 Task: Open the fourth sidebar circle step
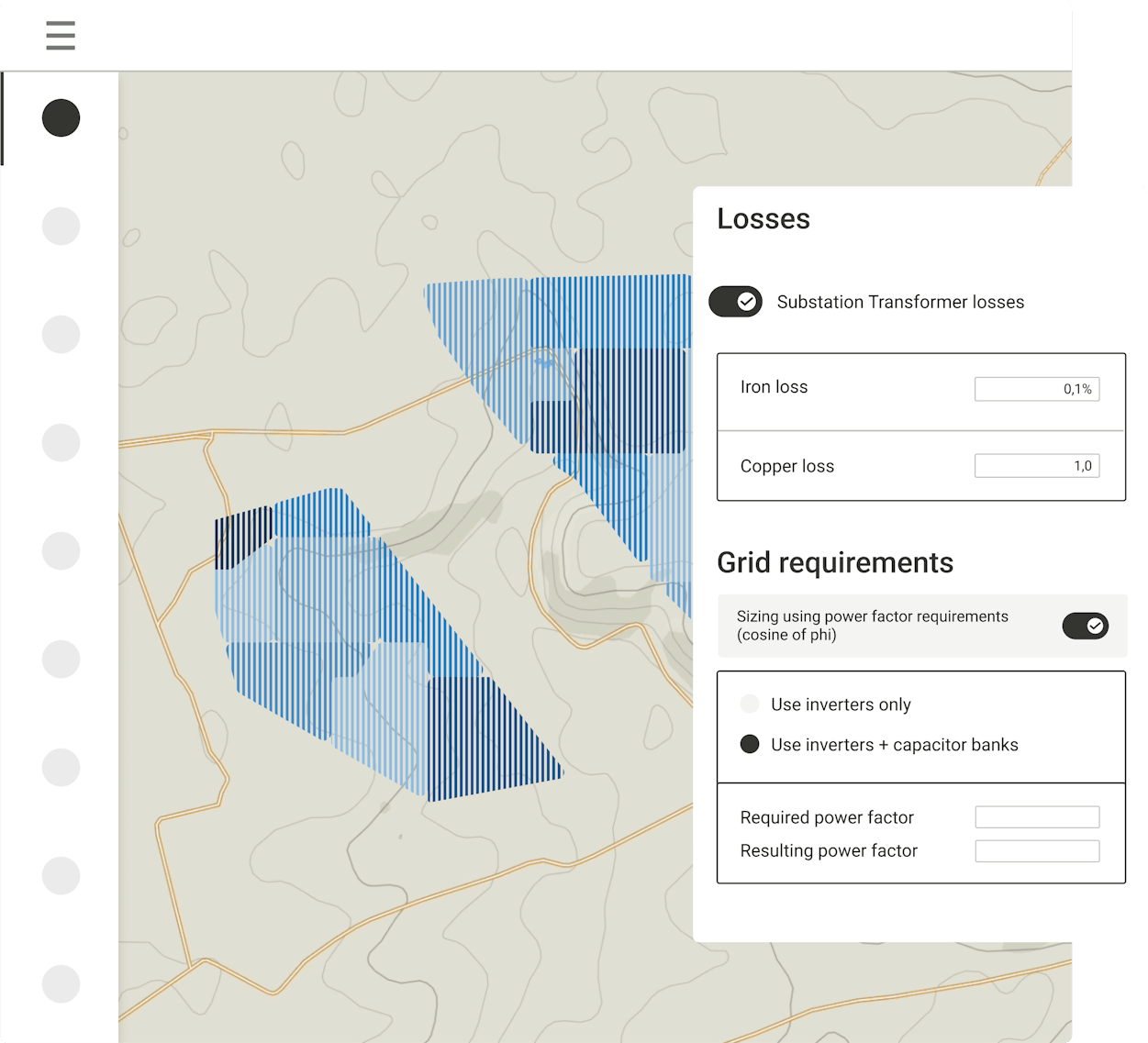pos(61,442)
